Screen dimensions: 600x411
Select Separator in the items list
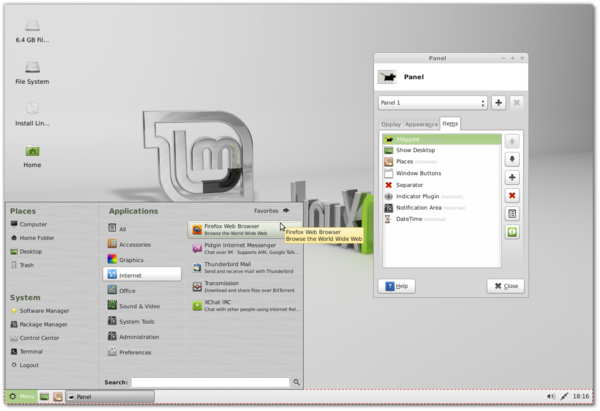442,185
